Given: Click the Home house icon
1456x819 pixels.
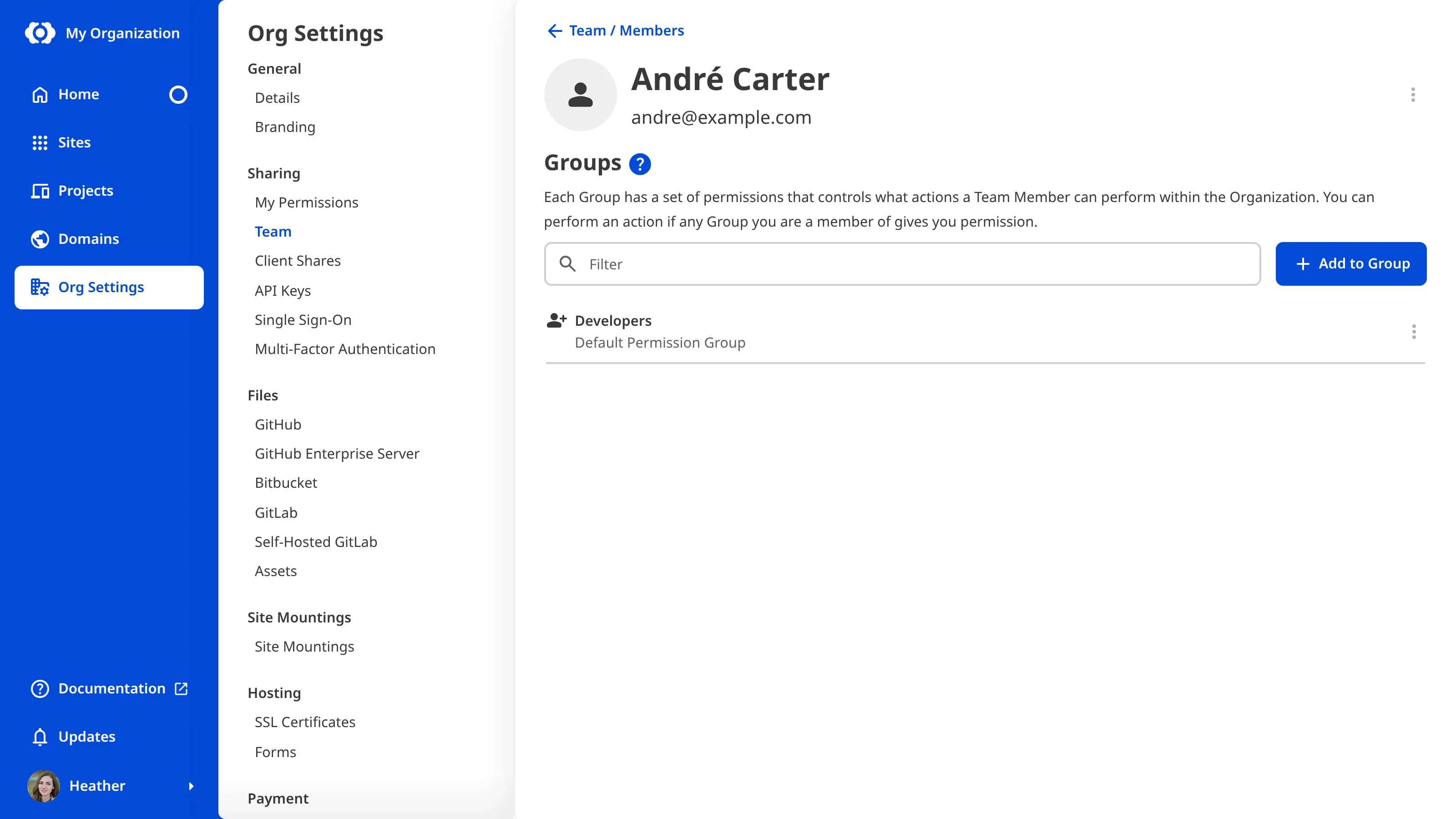Looking at the screenshot, I should click(x=40, y=94).
